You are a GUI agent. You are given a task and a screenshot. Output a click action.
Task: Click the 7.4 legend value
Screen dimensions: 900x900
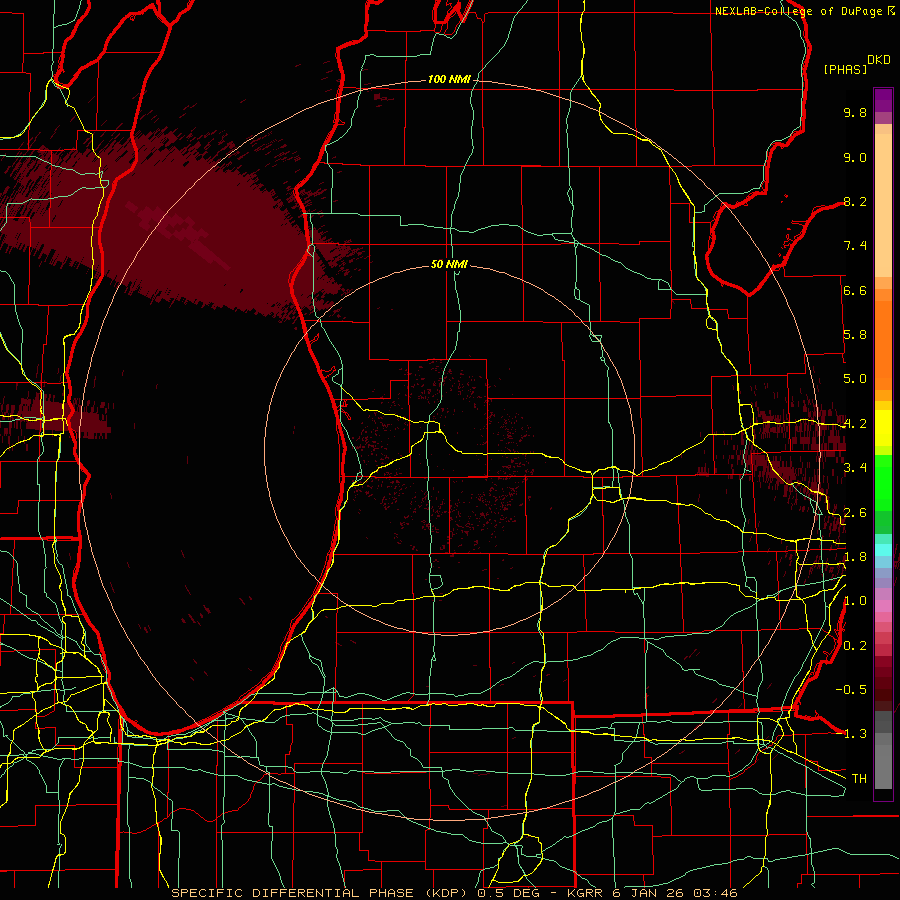[x=855, y=246]
